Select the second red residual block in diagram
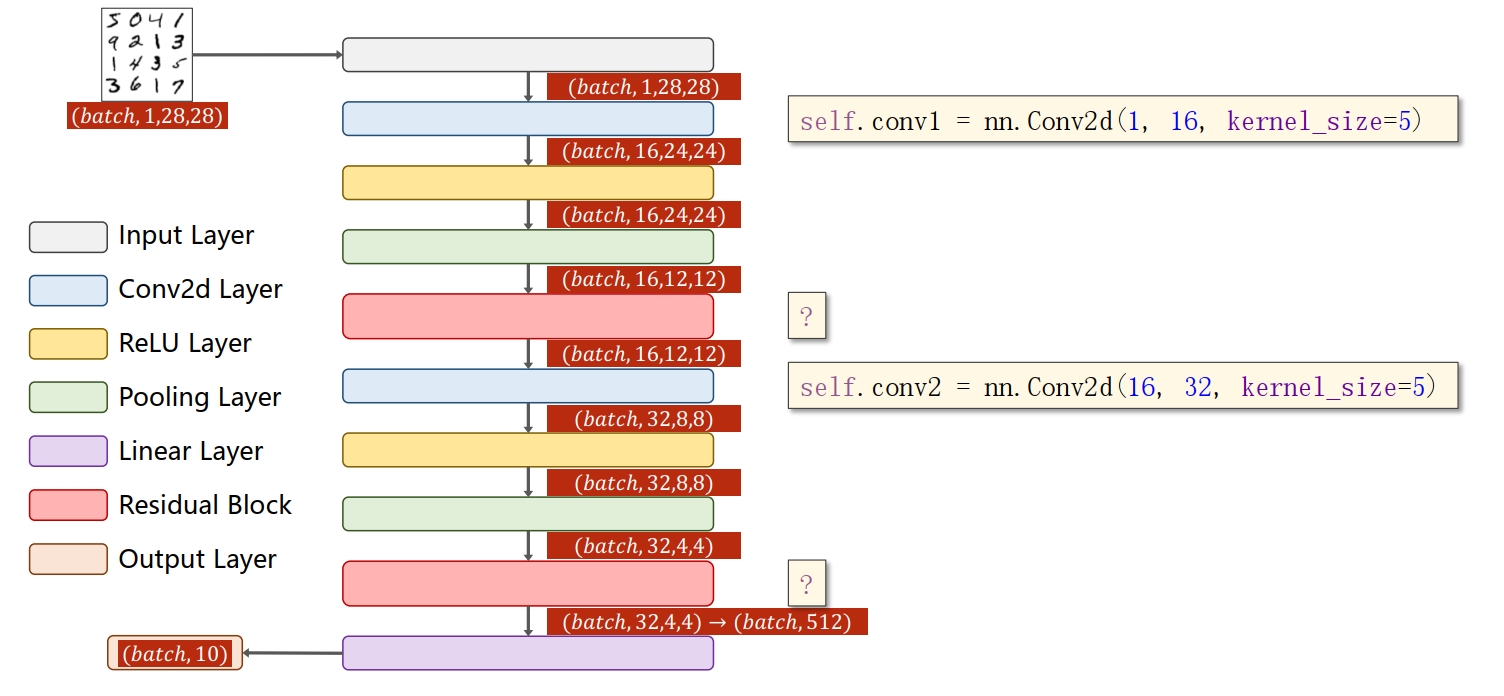Screen dimensions: 1504x696 click(x=528, y=583)
